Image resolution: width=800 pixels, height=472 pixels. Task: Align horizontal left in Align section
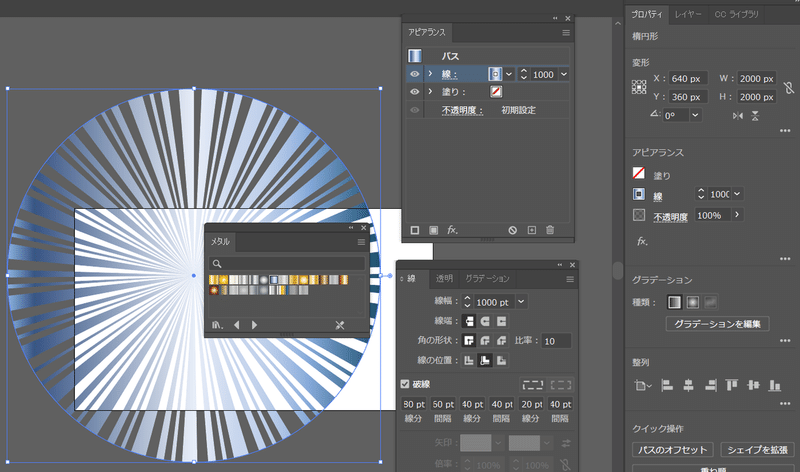tap(667, 385)
